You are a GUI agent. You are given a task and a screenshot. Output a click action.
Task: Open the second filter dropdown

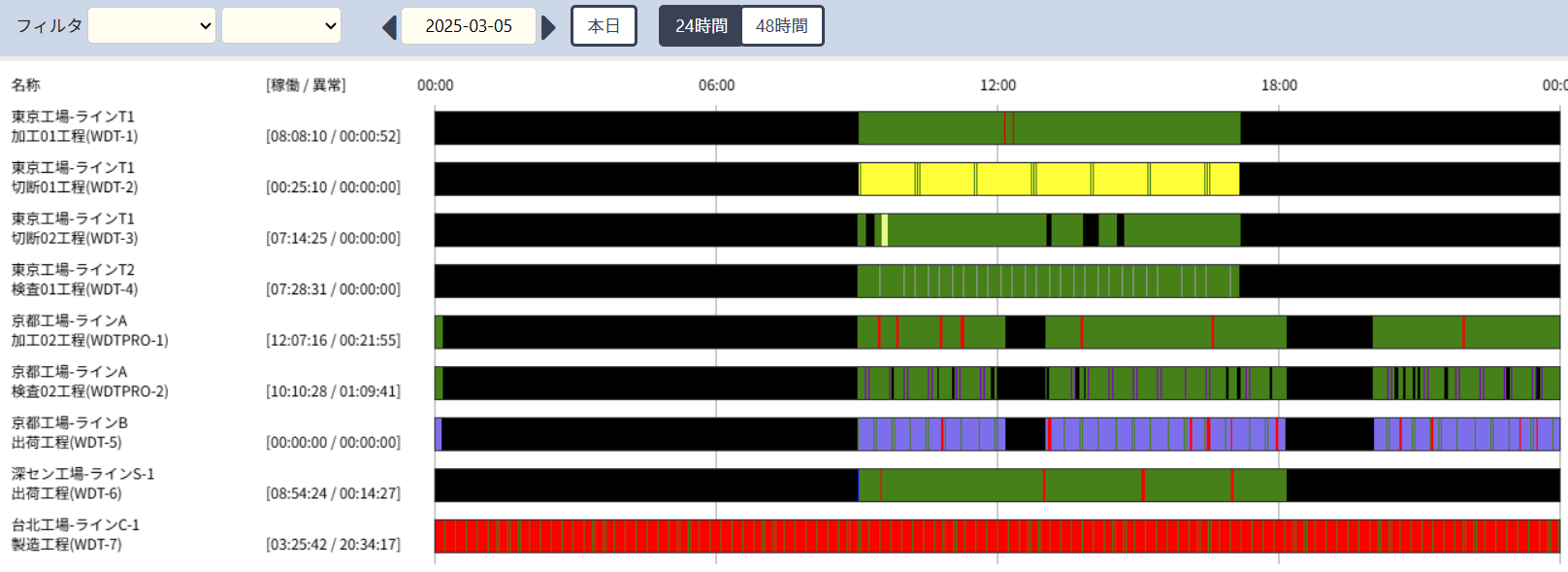click(x=281, y=26)
